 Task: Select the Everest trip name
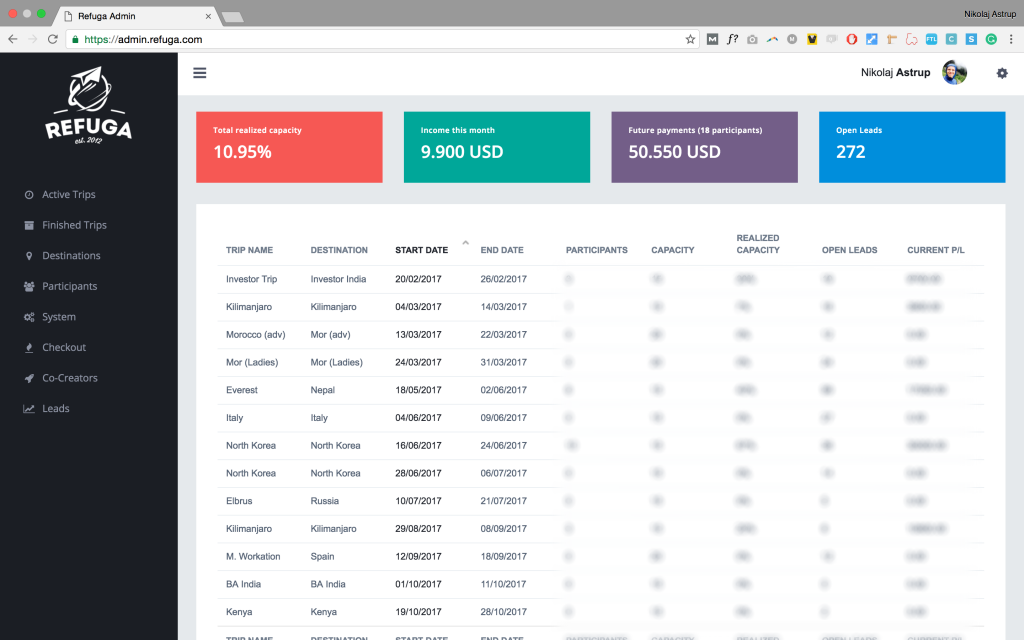point(242,390)
